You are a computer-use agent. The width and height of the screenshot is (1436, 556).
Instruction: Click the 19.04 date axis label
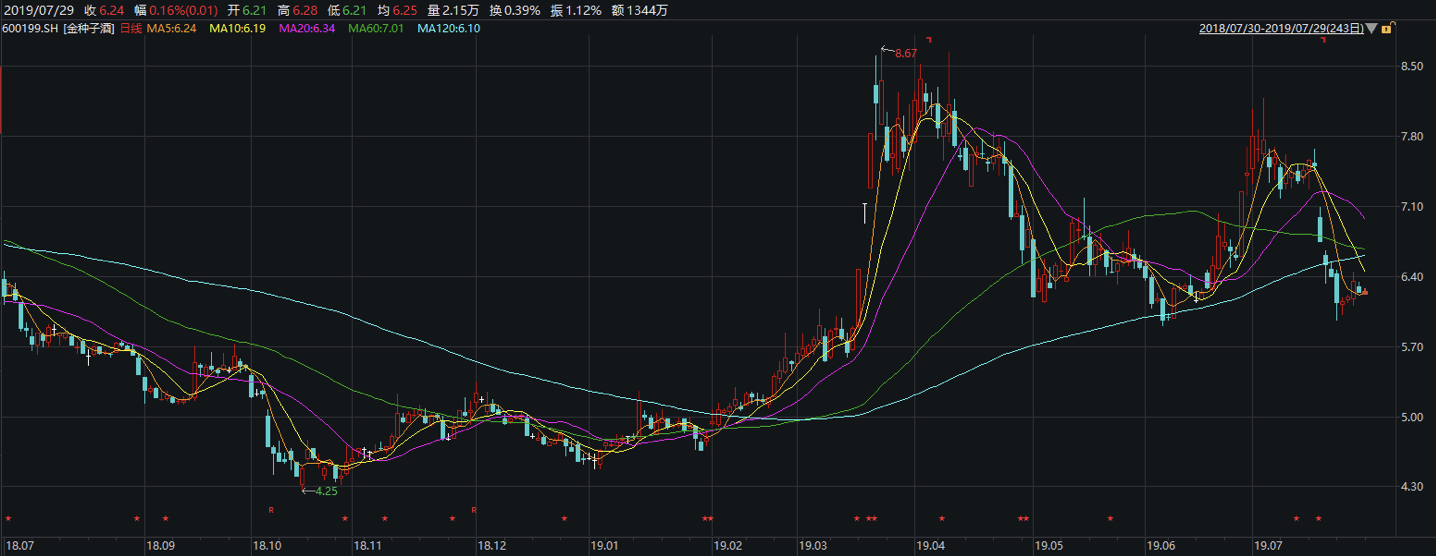pyautogui.click(x=931, y=546)
